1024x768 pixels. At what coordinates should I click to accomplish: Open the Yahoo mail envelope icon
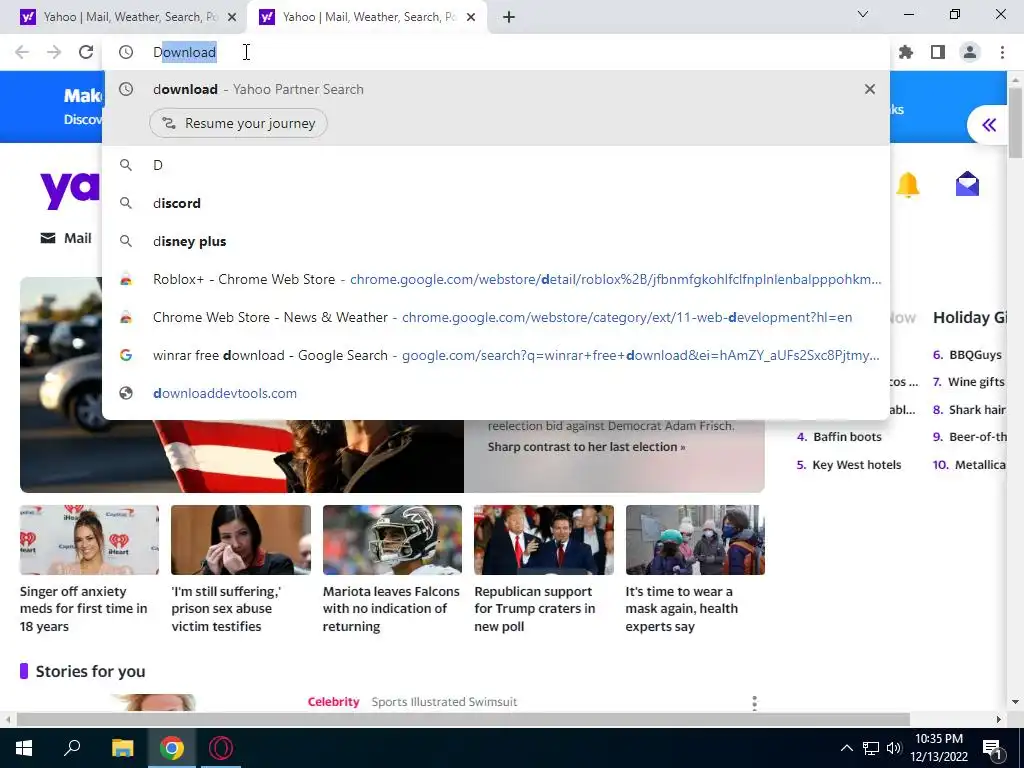[967, 184]
